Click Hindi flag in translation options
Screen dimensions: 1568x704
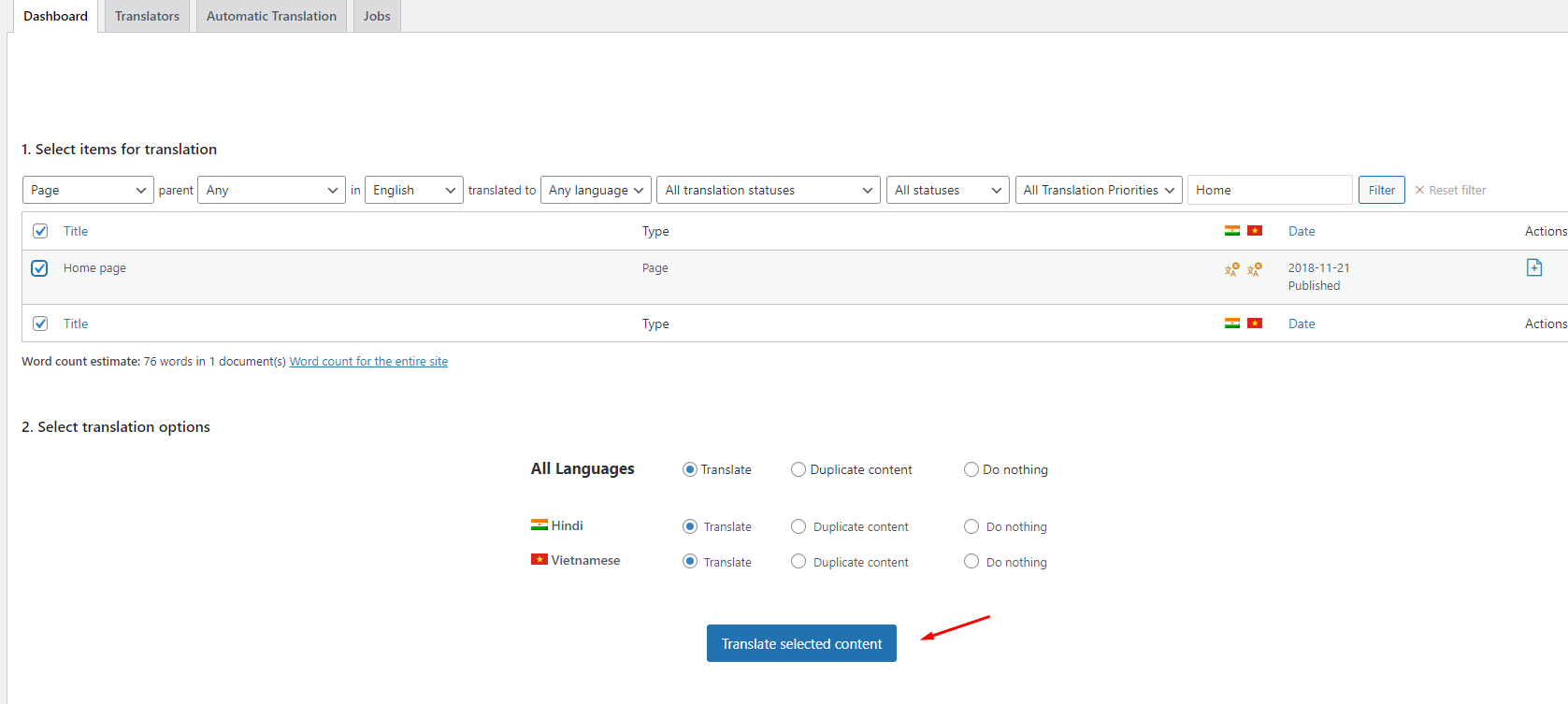pyautogui.click(x=539, y=524)
